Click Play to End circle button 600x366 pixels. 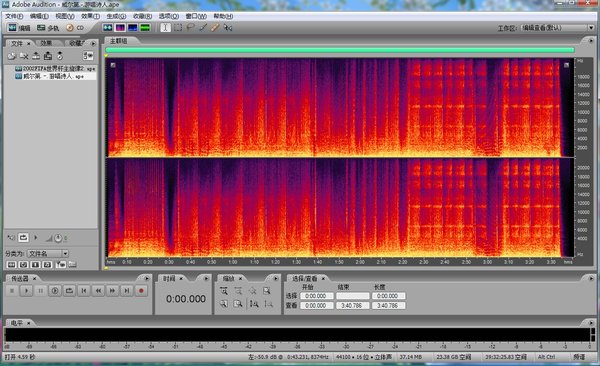[55, 291]
